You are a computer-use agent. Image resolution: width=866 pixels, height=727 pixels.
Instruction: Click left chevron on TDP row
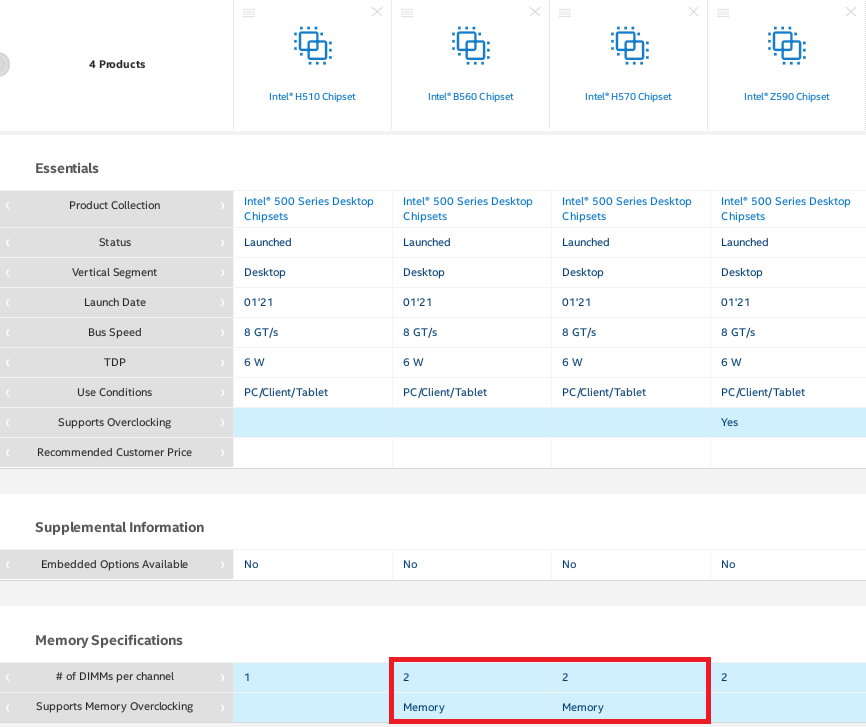[x=8, y=362]
